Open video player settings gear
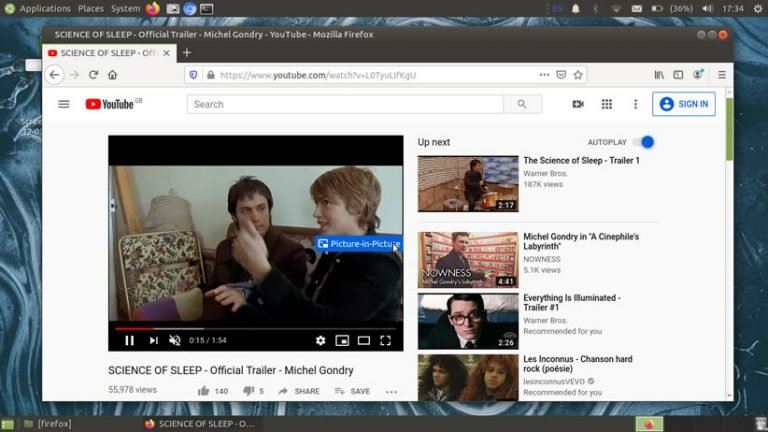 click(x=321, y=340)
